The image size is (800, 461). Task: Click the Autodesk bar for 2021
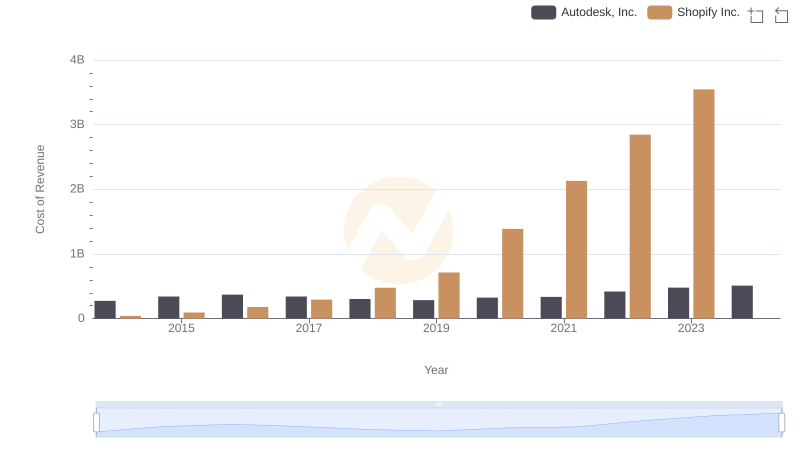pos(551,308)
